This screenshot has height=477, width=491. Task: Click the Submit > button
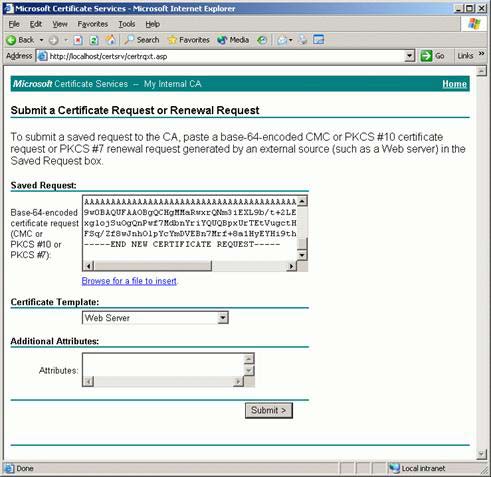(x=269, y=410)
